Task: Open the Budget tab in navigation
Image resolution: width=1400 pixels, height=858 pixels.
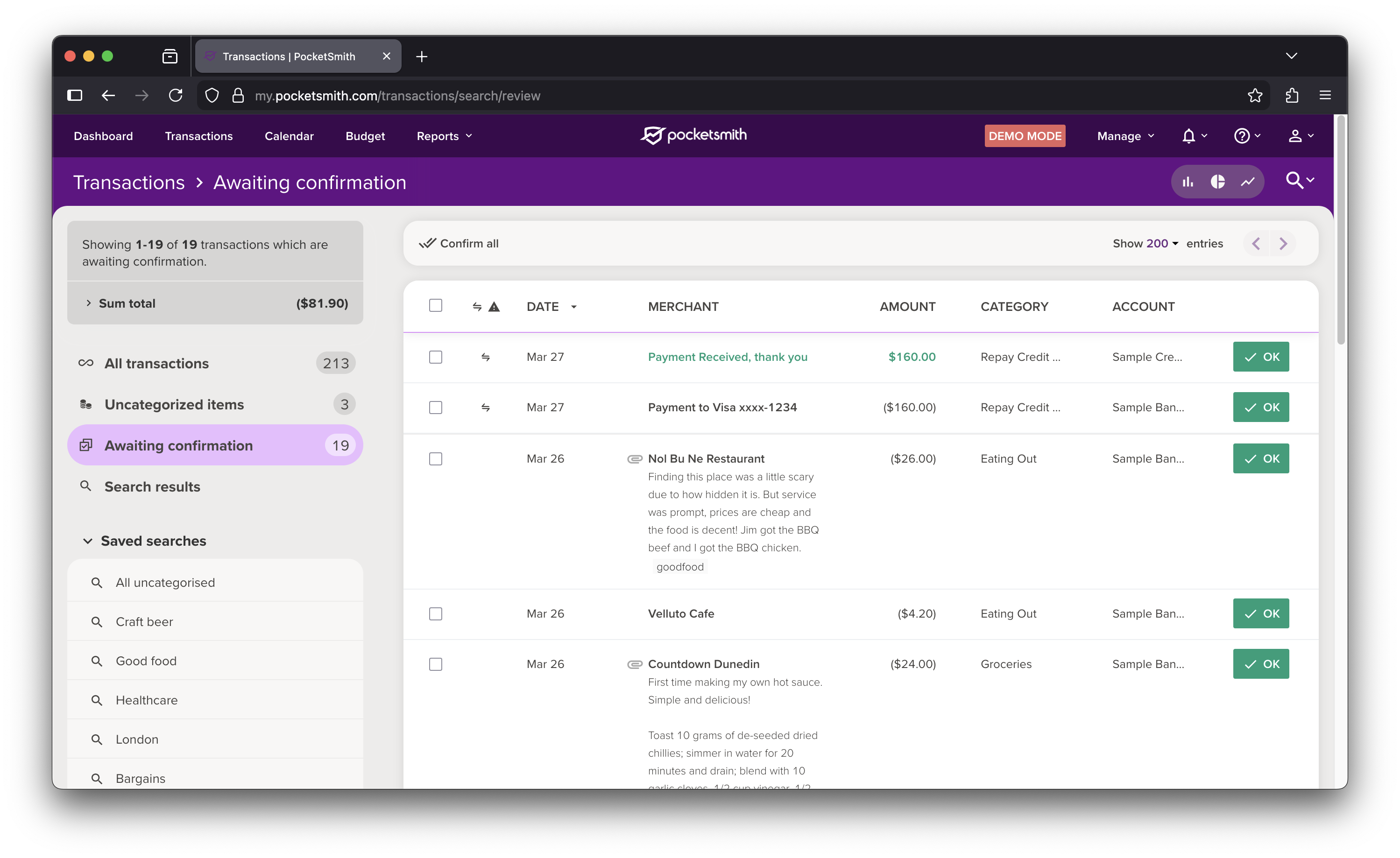Action: pyautogui.click(x=365, y=136)
